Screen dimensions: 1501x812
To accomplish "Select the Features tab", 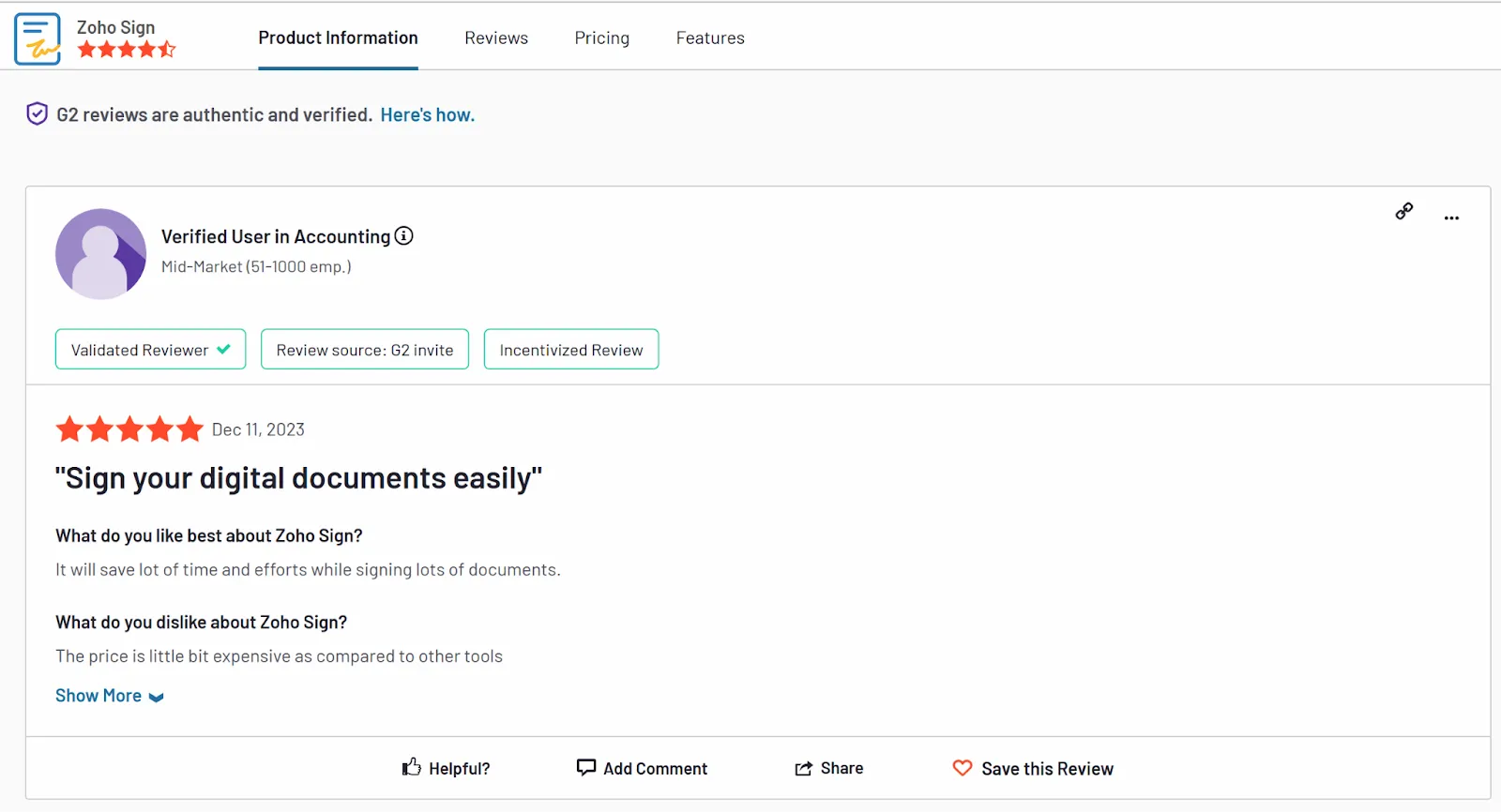I will (710, 38).
